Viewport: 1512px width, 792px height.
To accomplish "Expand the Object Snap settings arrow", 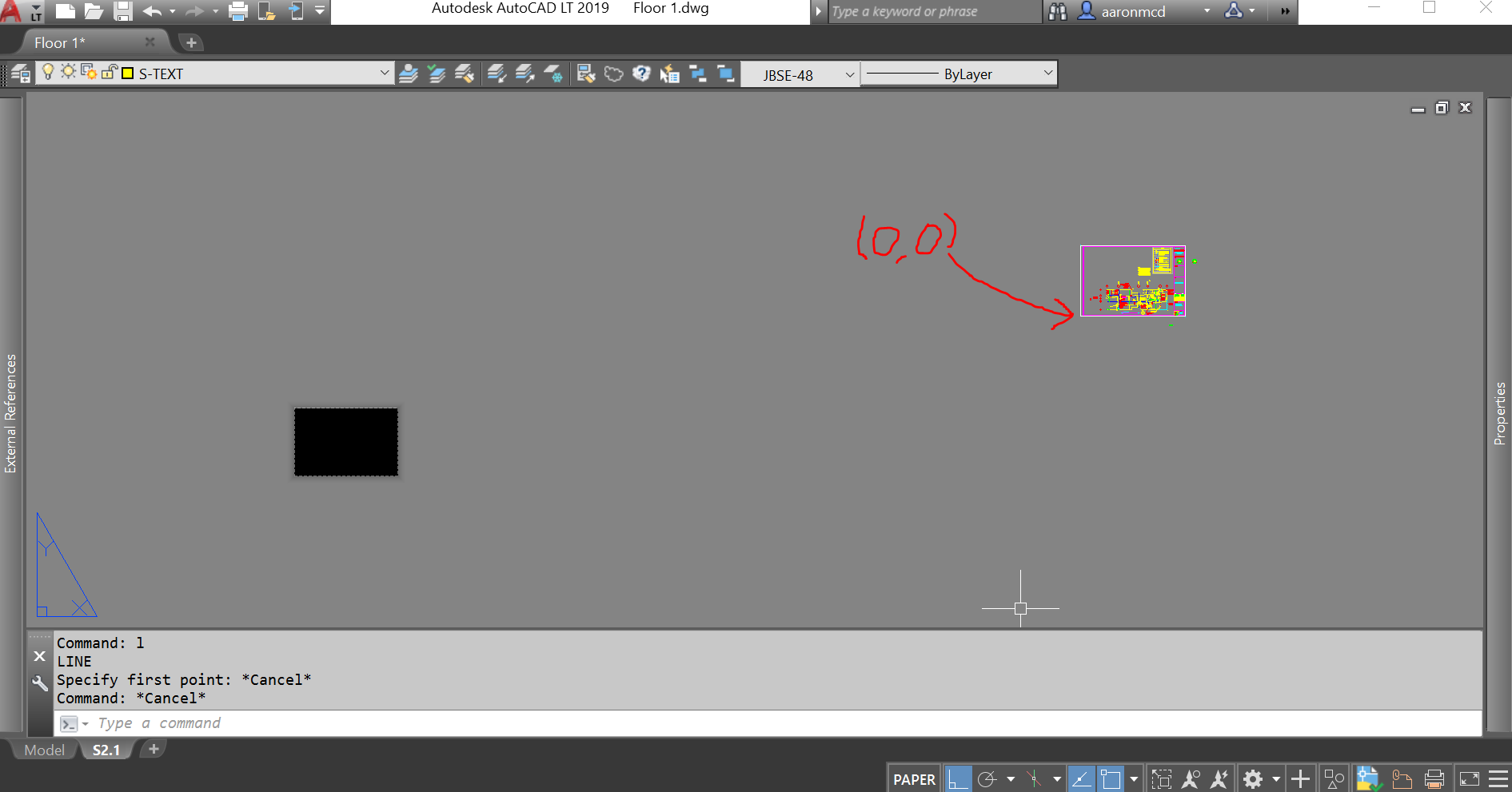I will click(x=1134, y=778).
